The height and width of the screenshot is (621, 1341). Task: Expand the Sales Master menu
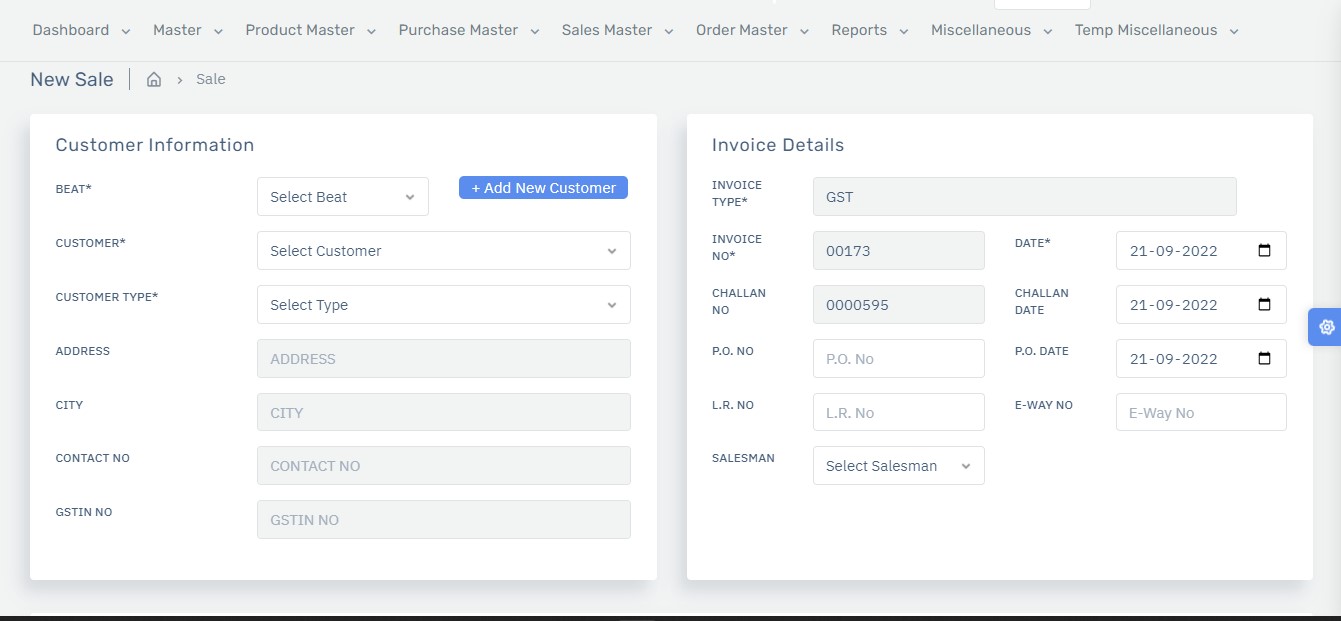coord(617,30)
